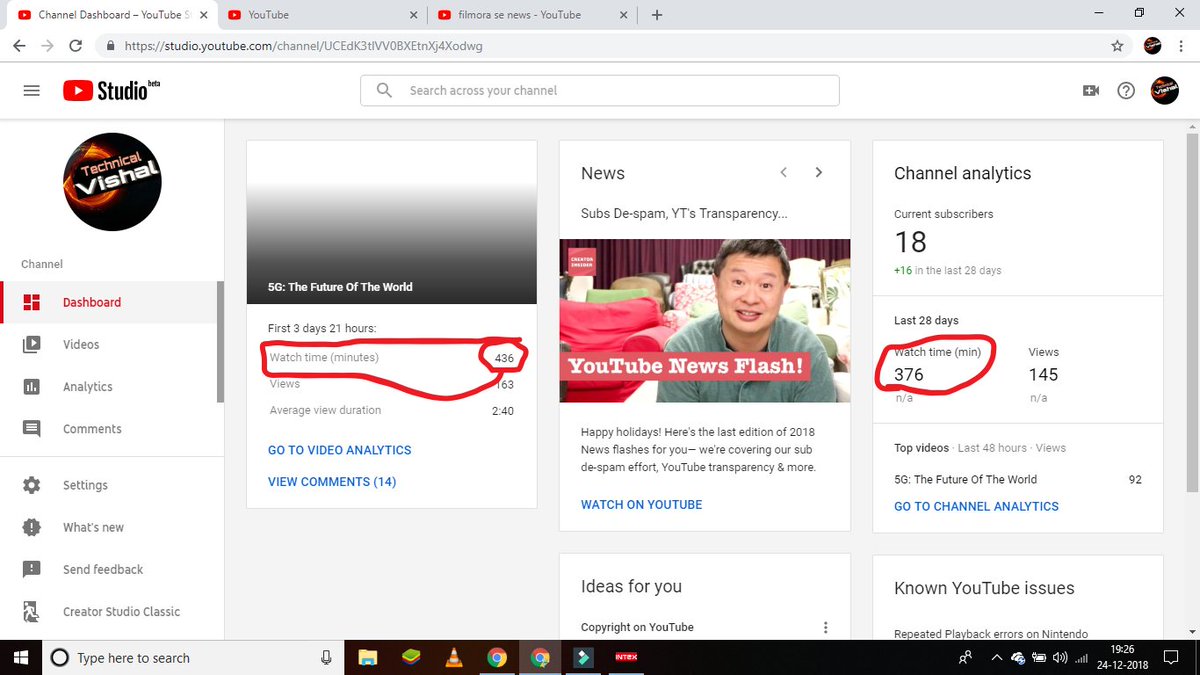This screenshot has height=675, width=1200.
Task: Open the help question mark icon
Action: coord(1126,90)
